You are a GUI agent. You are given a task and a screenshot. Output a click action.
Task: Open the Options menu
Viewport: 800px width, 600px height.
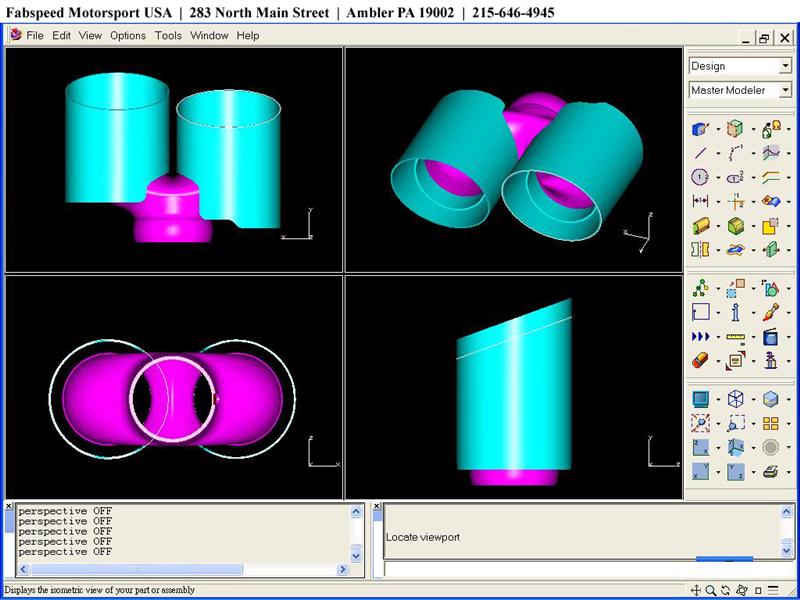pos(128,35)
